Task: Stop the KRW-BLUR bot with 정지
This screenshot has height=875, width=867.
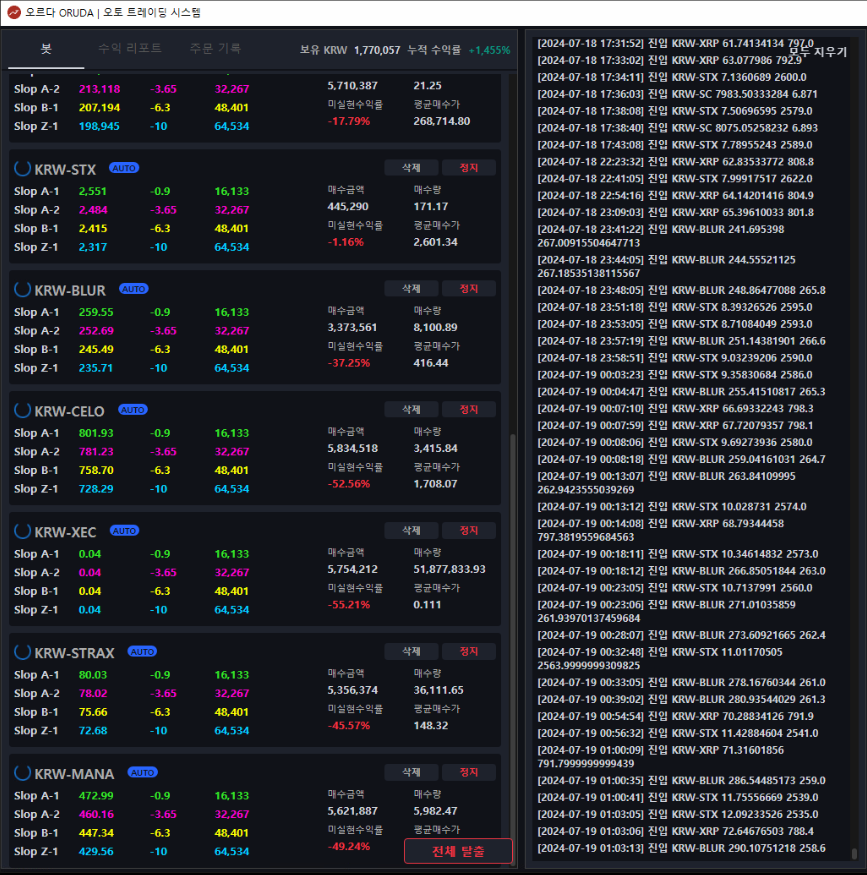Action: 469,289
